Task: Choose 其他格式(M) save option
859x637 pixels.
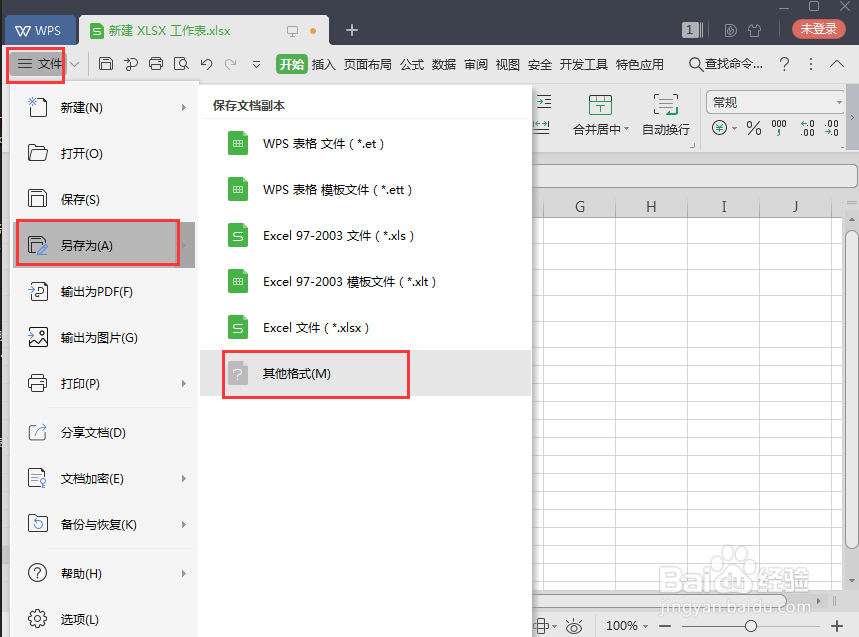Action: tap(366, 374)
